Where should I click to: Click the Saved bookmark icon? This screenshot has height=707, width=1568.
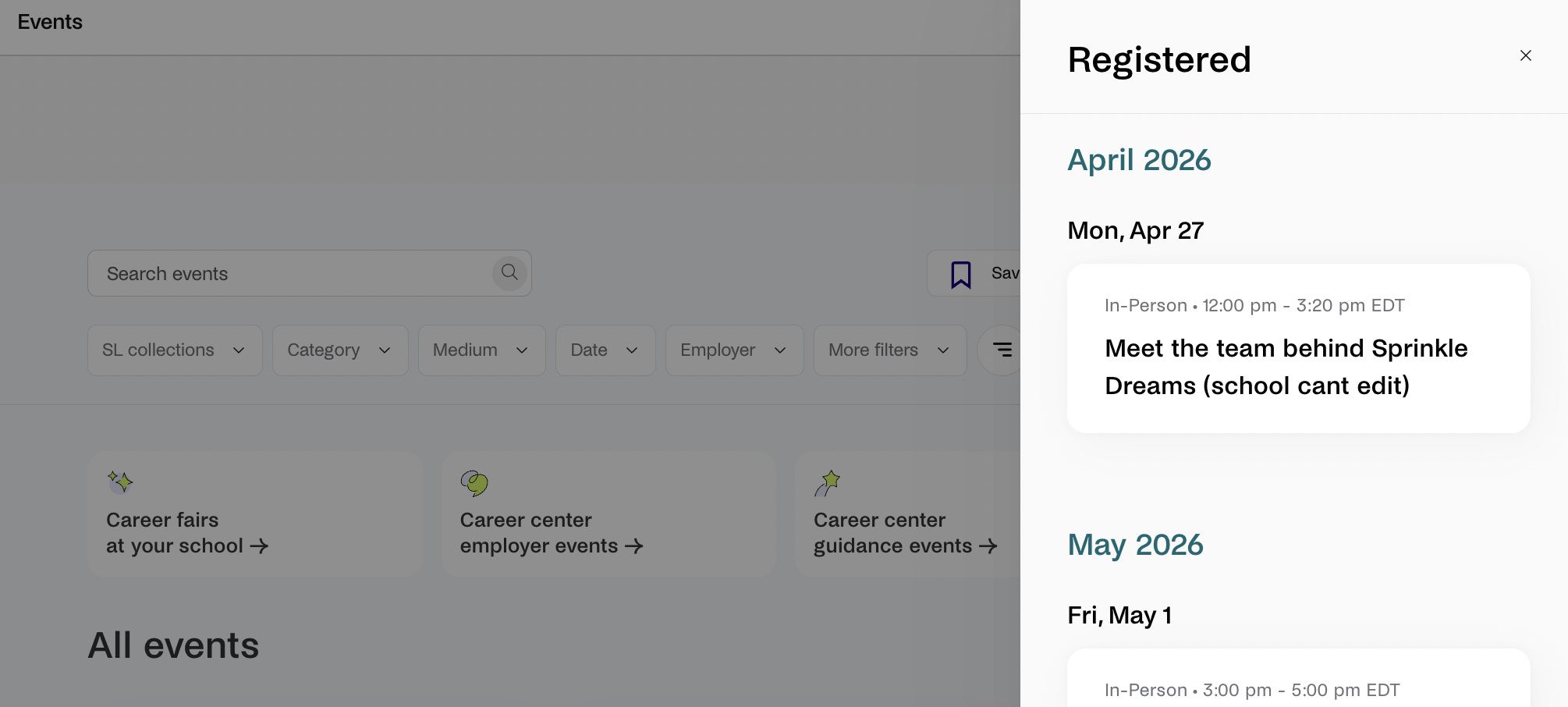961,274
